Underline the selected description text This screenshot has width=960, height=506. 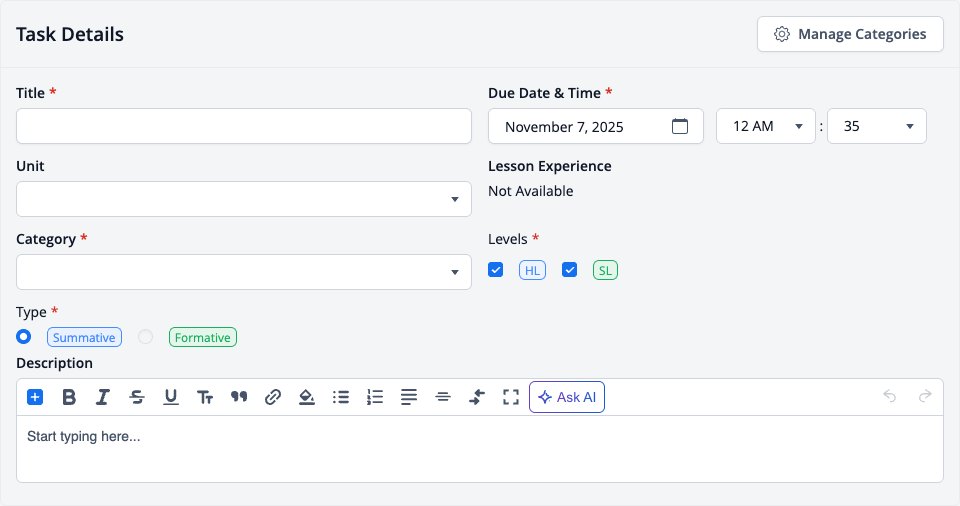coord(171,397)
